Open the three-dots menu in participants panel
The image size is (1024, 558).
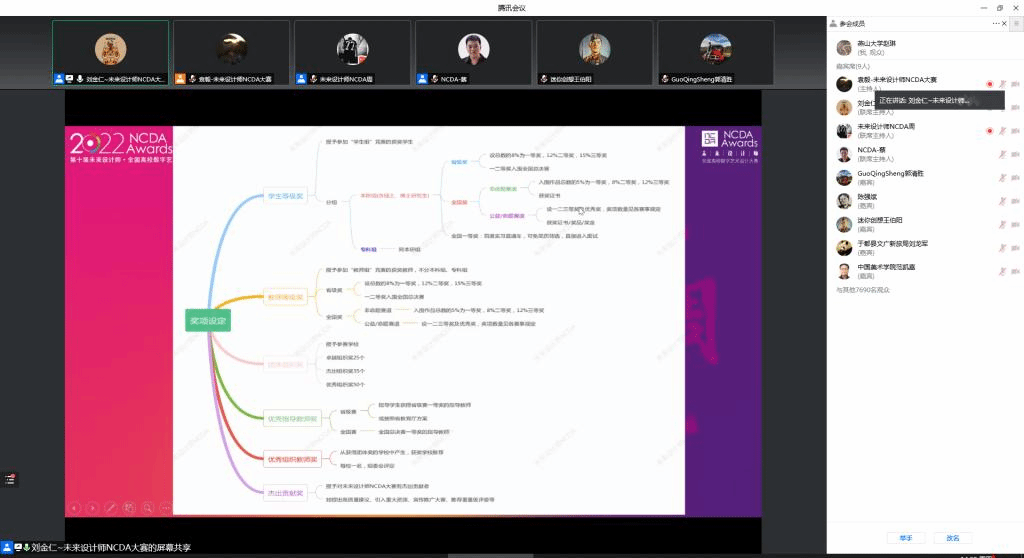click(993, 23)
